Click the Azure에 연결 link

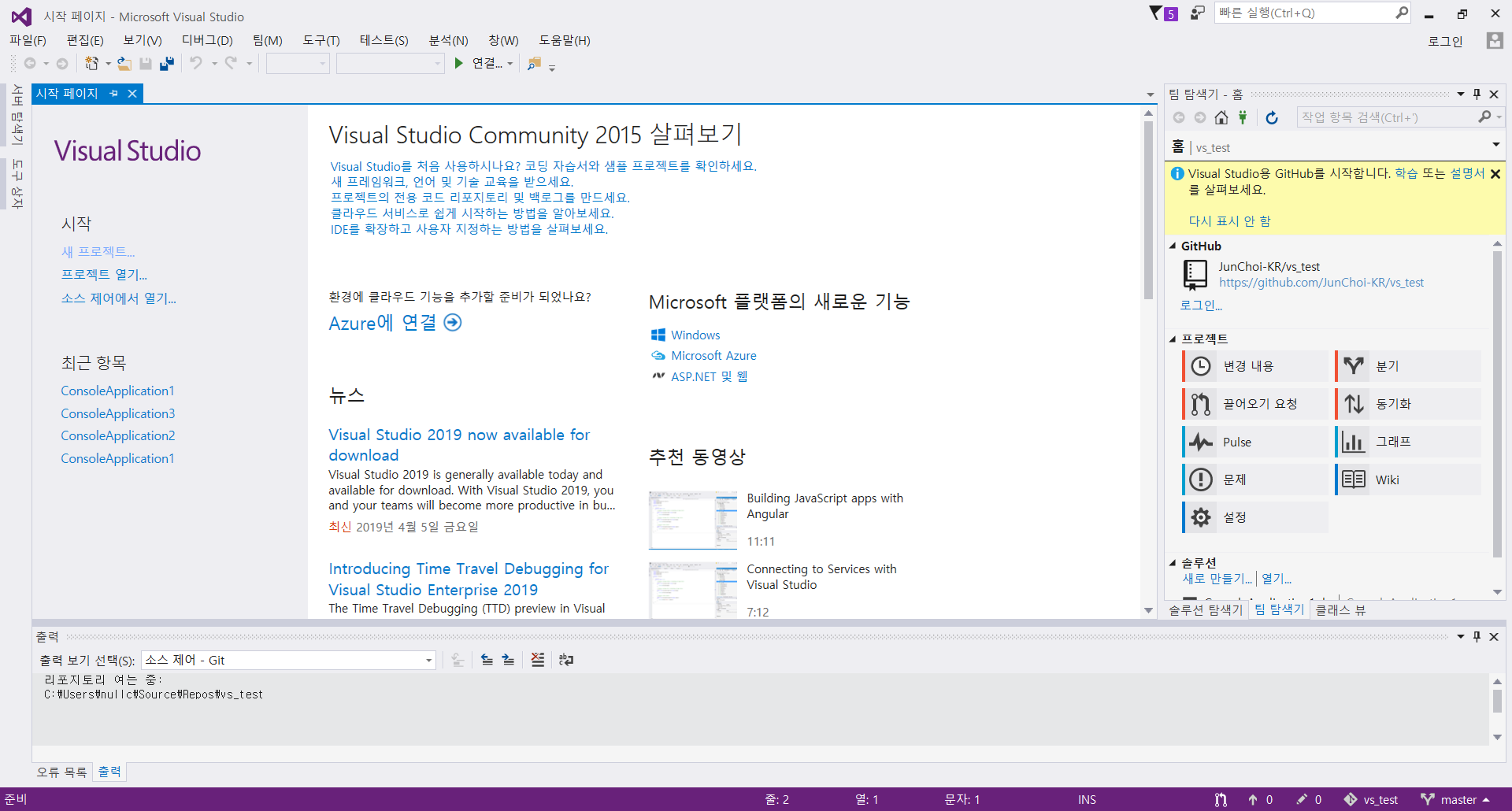395,323
